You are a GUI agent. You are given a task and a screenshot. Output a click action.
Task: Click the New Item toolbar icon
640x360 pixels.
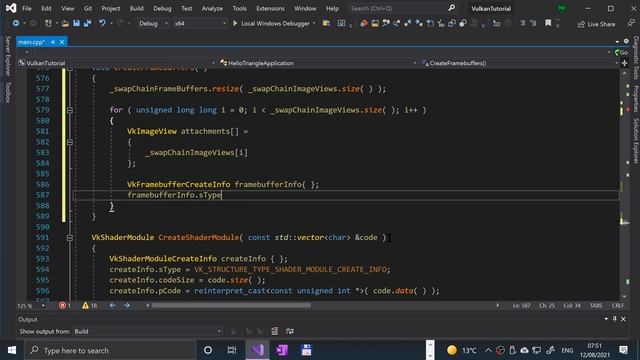(48, 24)
